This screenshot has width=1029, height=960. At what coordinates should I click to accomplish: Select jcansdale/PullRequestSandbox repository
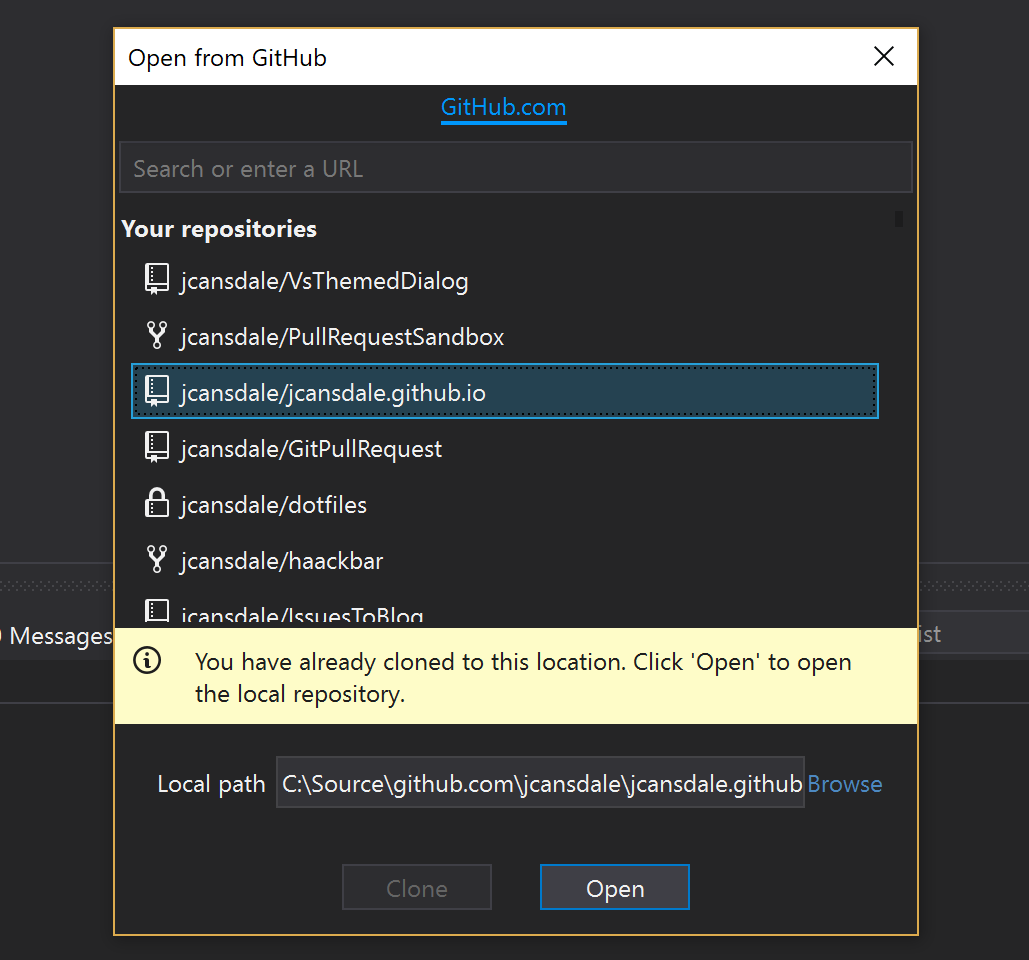coord(505,335)
